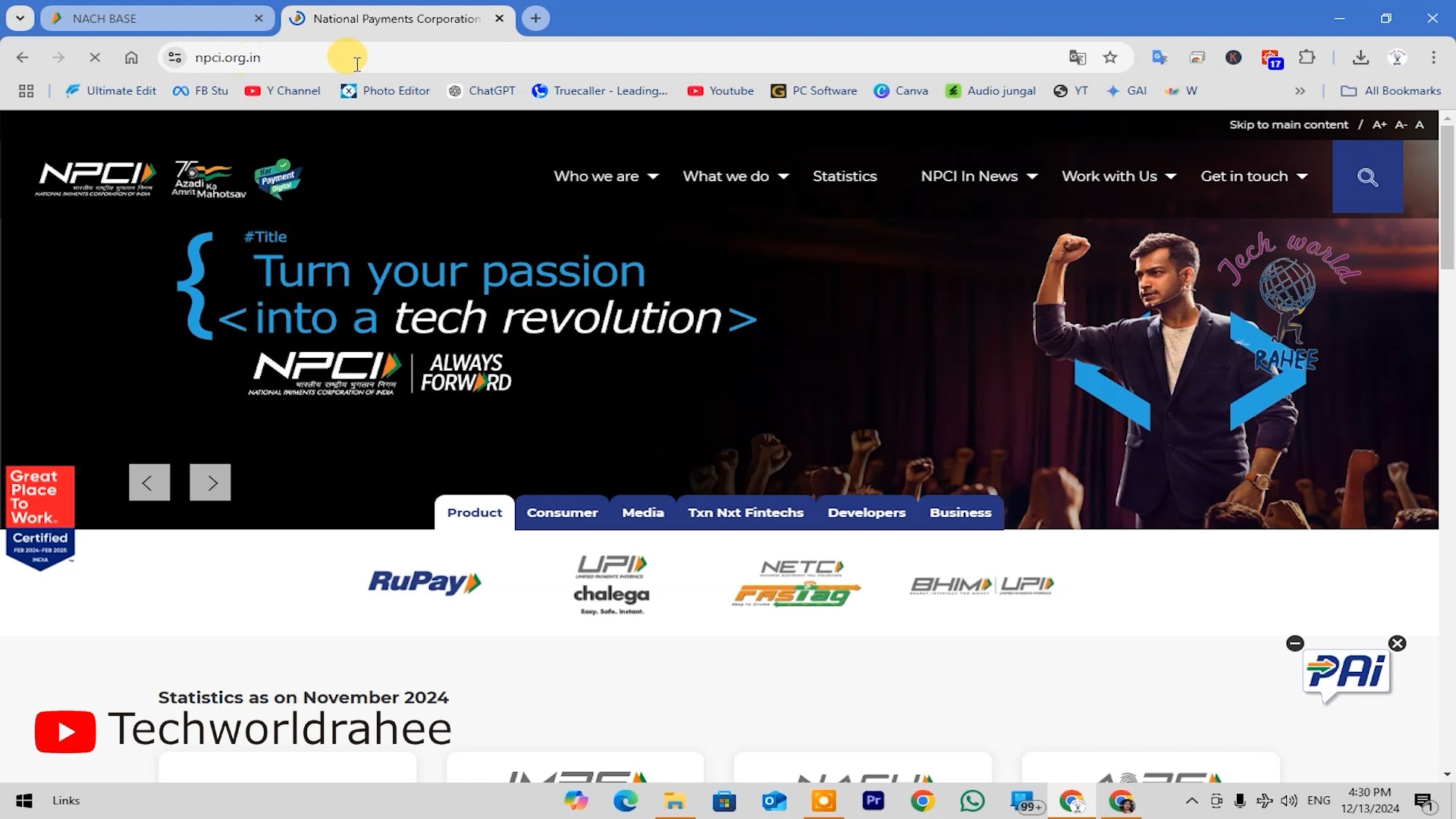Open the RuPay product logo
Image resolution: width=1456 pixels, height=819 pixels.
(x=425, y=582)
